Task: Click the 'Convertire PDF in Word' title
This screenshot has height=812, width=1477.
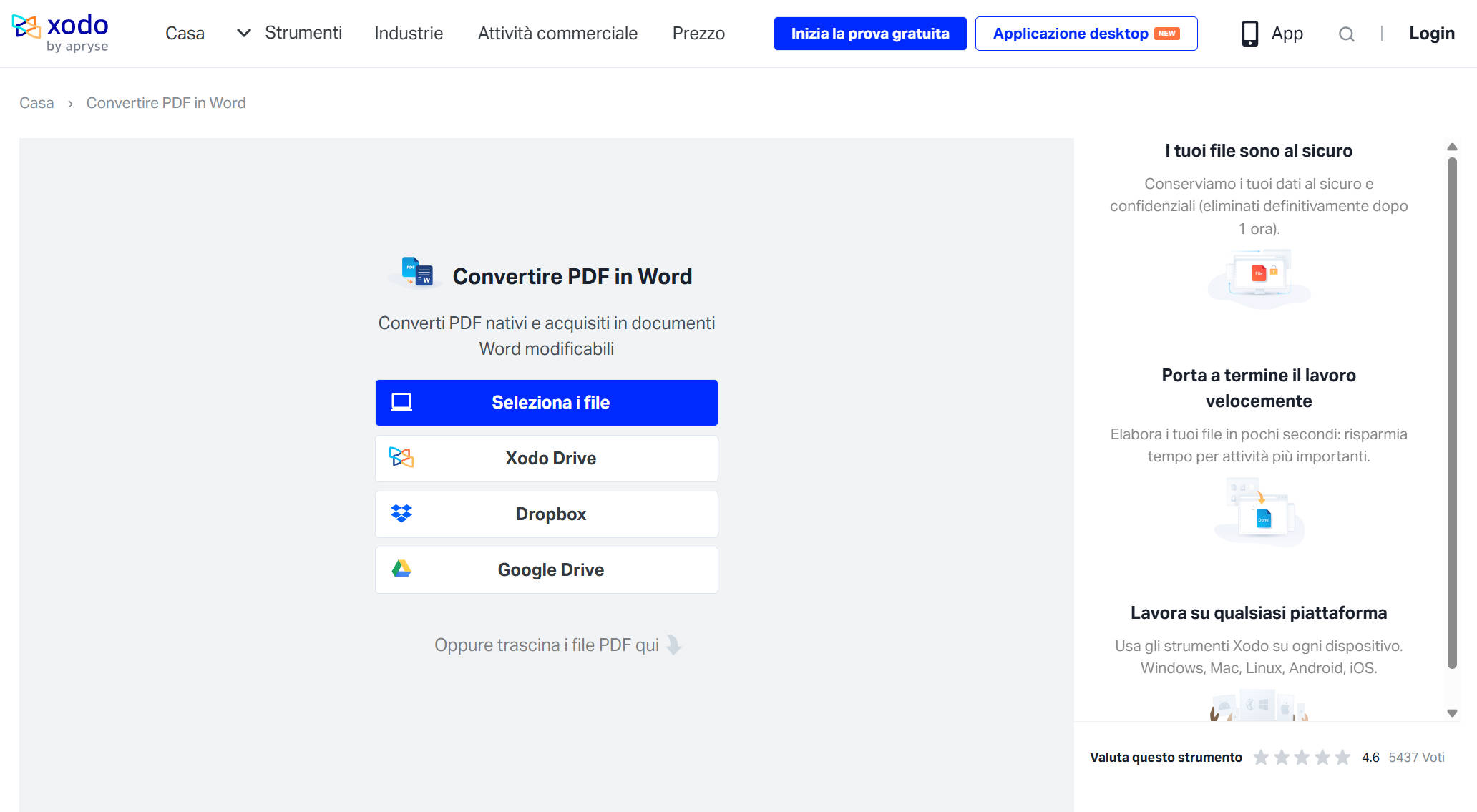Action: coord(572,276)
